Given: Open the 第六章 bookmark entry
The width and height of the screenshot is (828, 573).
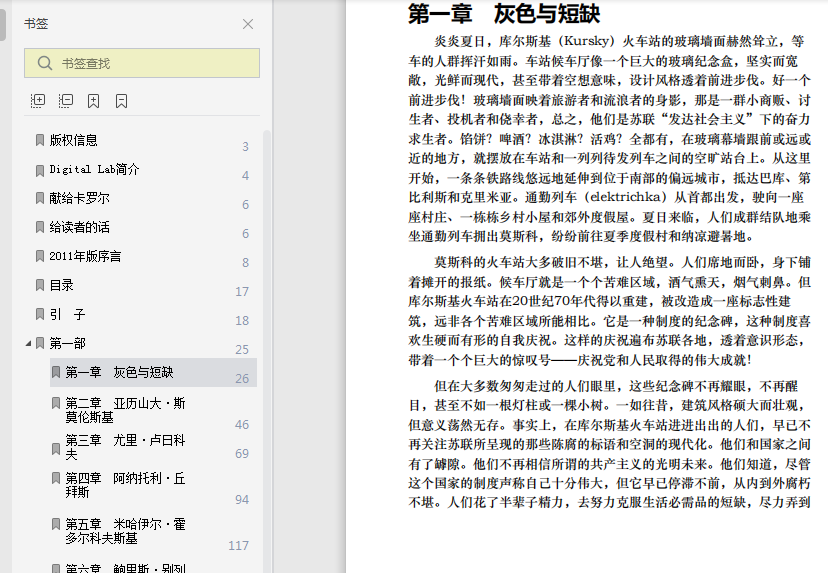Looking at the screenshot, I should [x=125, y=569].
